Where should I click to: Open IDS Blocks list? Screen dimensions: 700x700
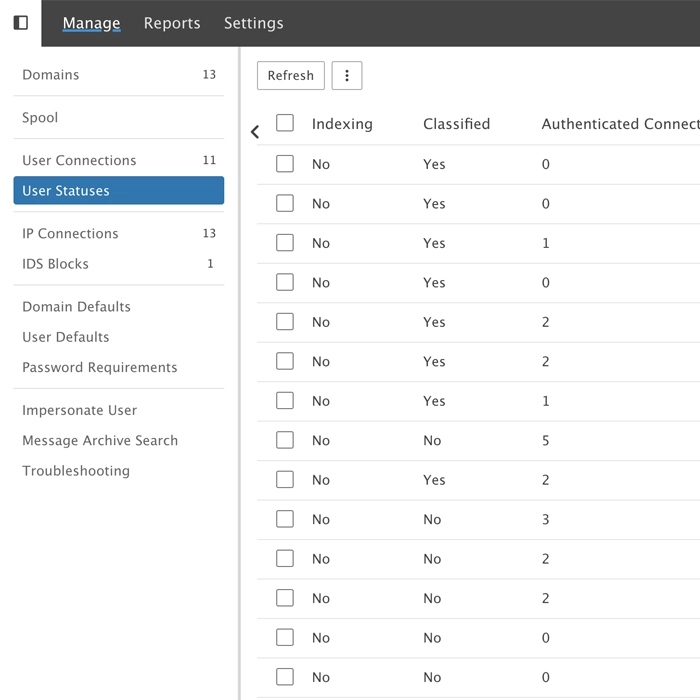(x=119, y=264)
